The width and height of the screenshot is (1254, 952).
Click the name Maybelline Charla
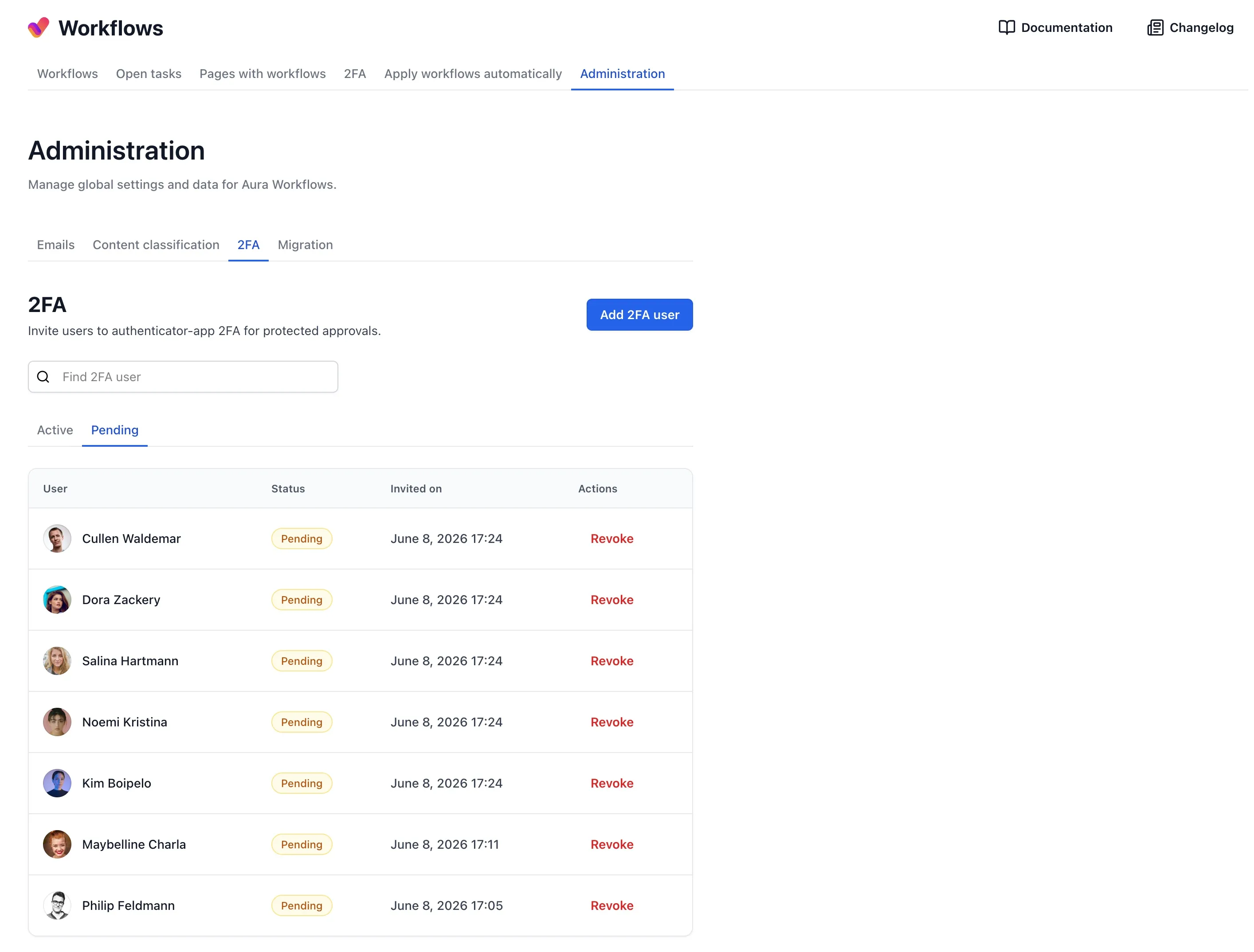point(134,844)
